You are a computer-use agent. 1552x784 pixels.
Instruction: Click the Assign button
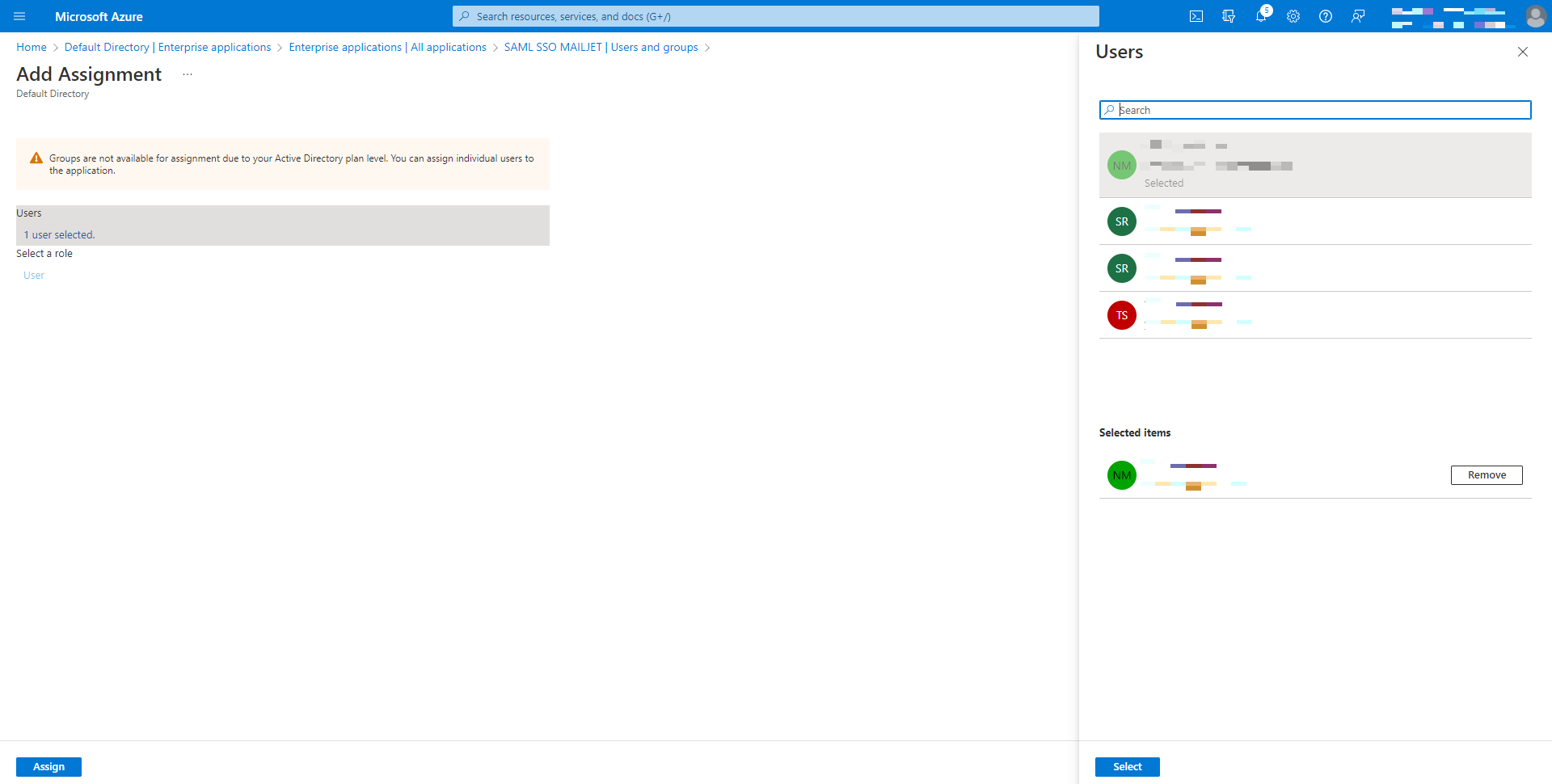[48, 767]
